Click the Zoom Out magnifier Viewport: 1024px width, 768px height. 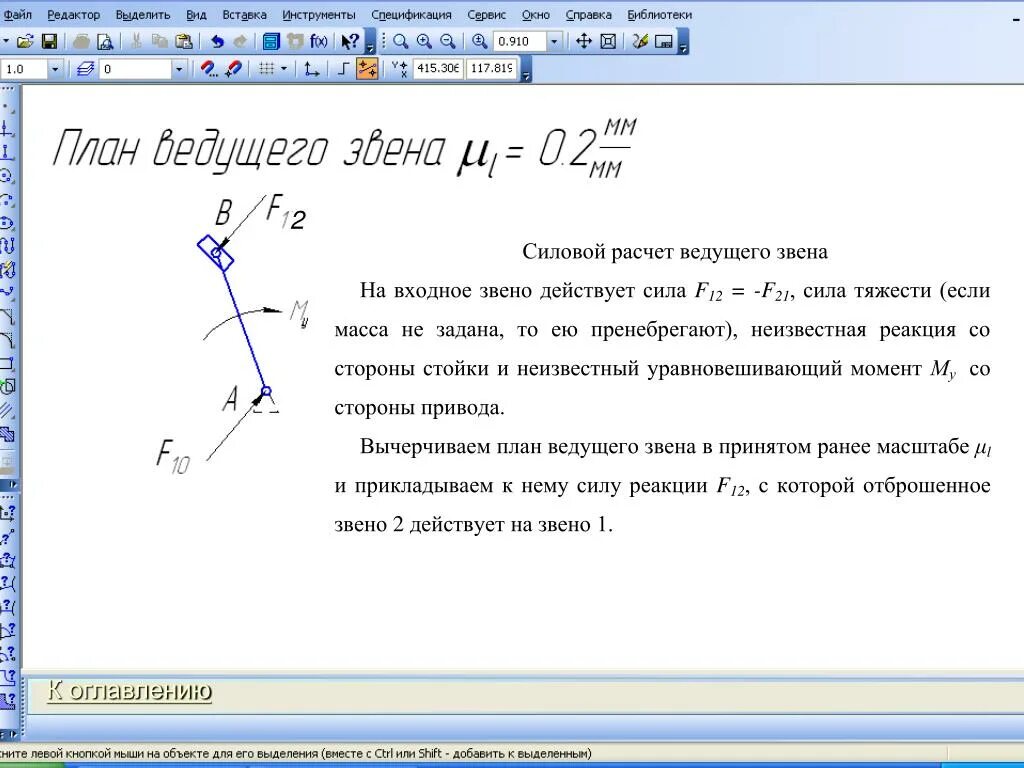447,42
